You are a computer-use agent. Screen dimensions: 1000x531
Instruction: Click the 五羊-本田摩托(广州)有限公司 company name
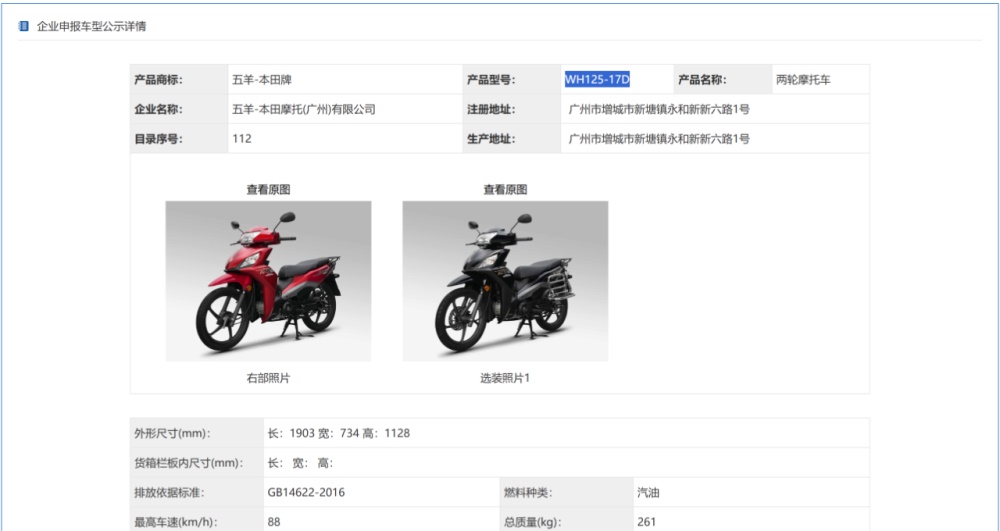[x=304, y=110]
